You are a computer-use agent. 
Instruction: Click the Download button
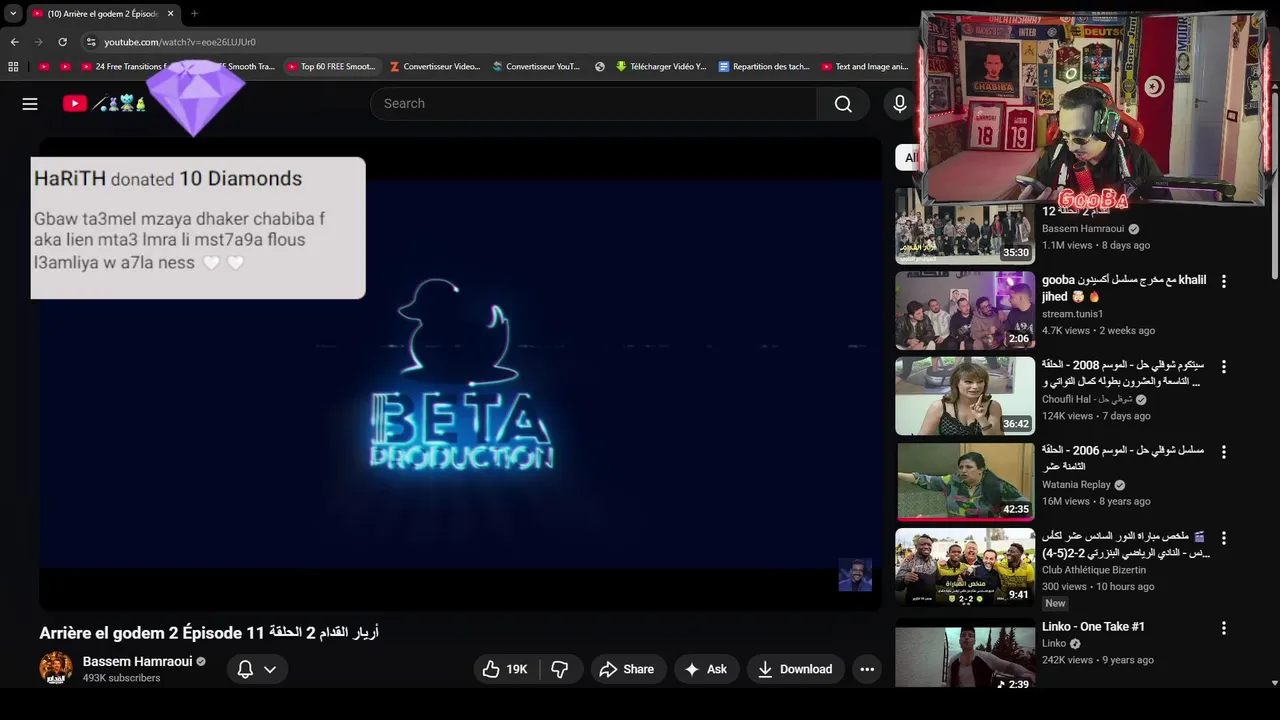point(795,669)
